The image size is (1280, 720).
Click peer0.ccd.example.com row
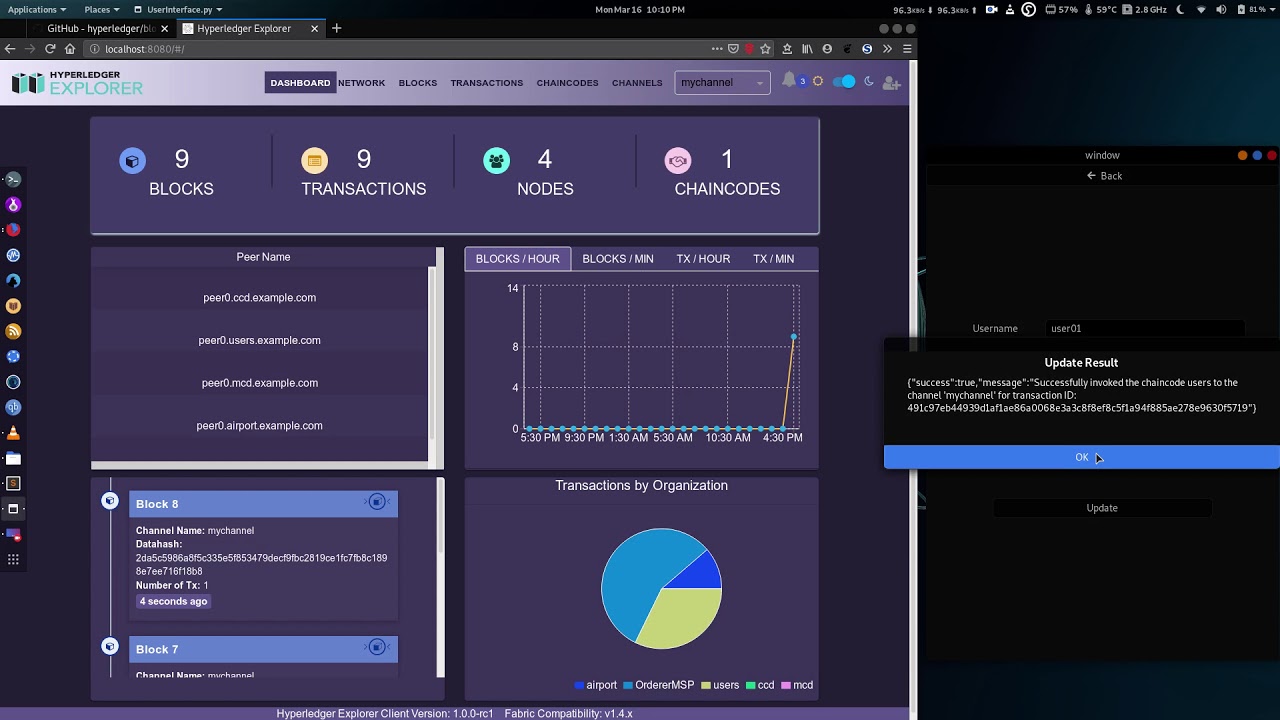click(260, 298)
